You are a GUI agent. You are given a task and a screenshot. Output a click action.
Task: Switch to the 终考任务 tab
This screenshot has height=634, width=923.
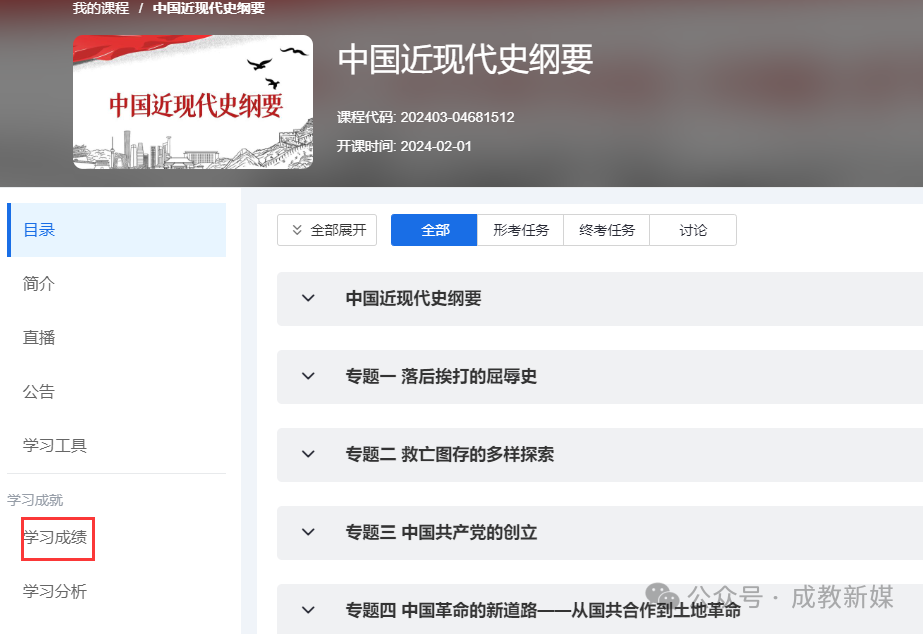[x=607, y=230]
